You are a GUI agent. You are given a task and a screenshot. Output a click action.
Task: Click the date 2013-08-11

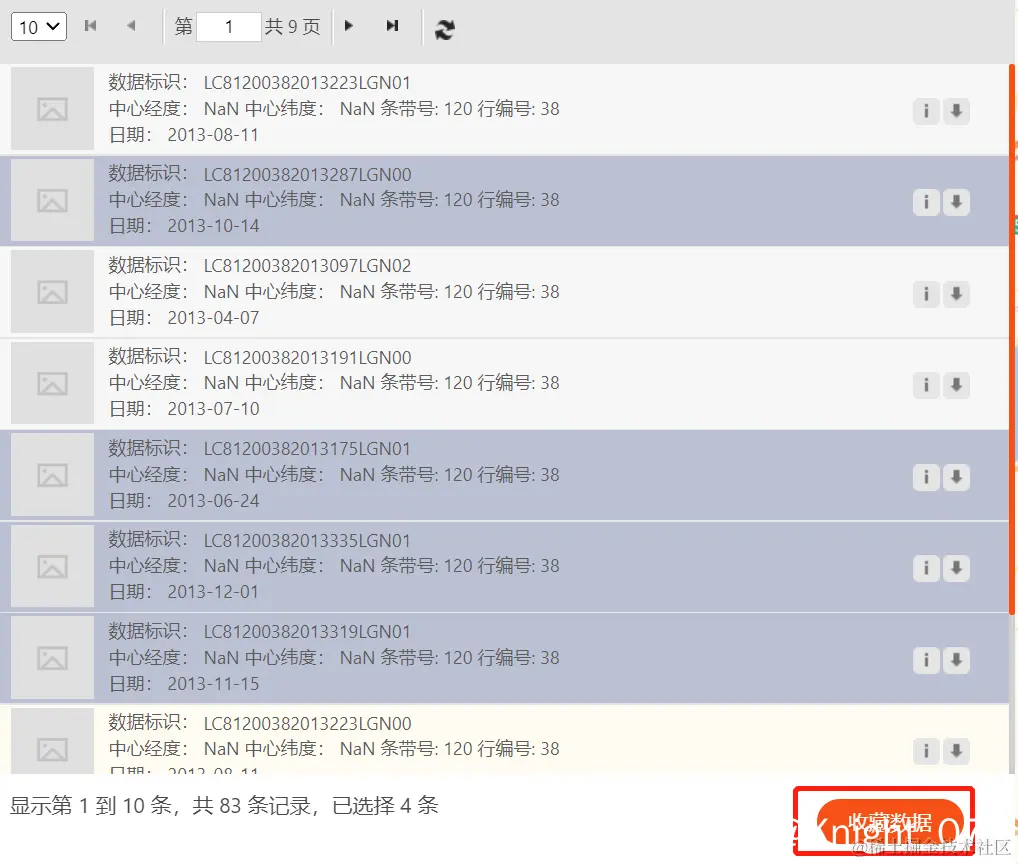[x=213, y=135]
